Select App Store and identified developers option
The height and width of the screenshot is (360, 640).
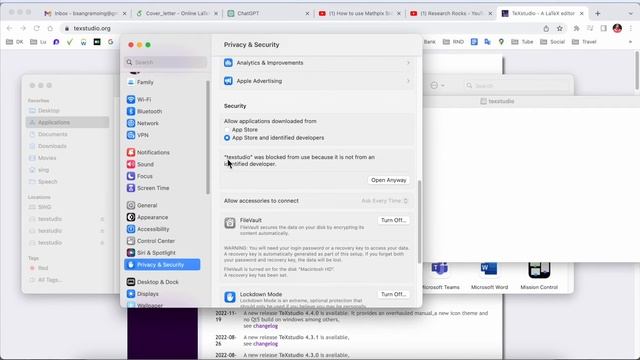[x=227, y=138]
